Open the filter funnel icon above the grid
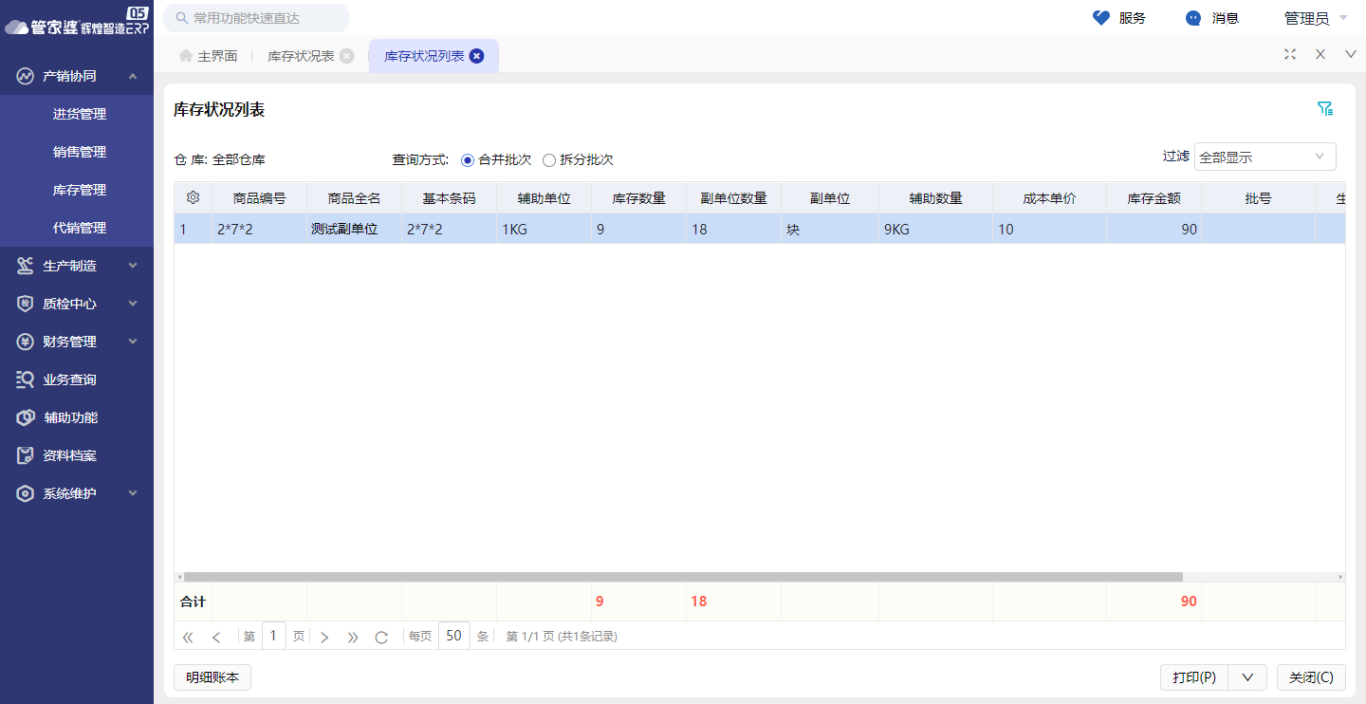 [x=1326, y=107]
